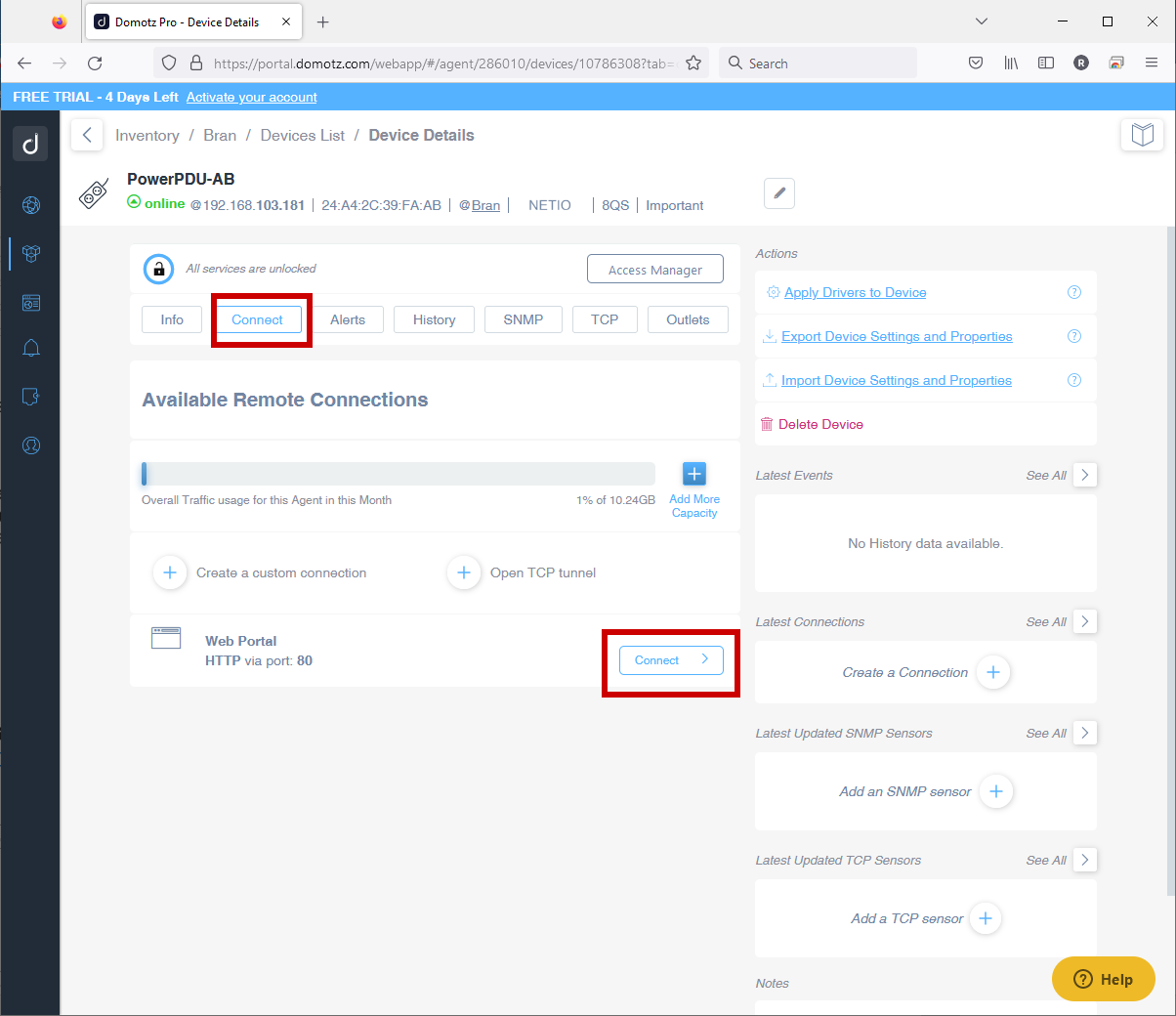
Task: Open the Firefox application menu
Action: [1152, 63]
